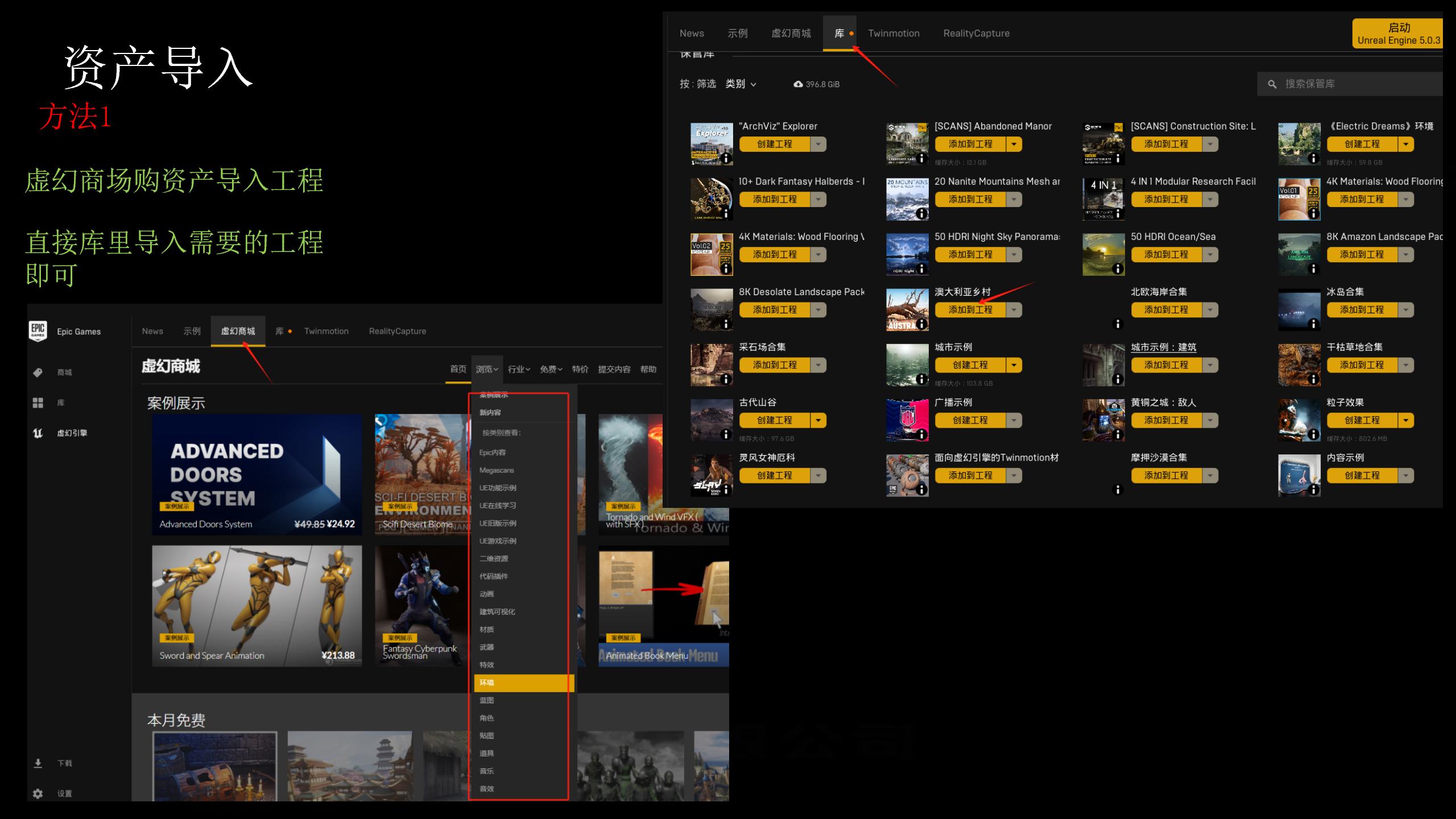The width and height of the screenshot is (1456, 819).
Task: Click 创建工程 for 内容示例
Action: (x=1362, y=475)
